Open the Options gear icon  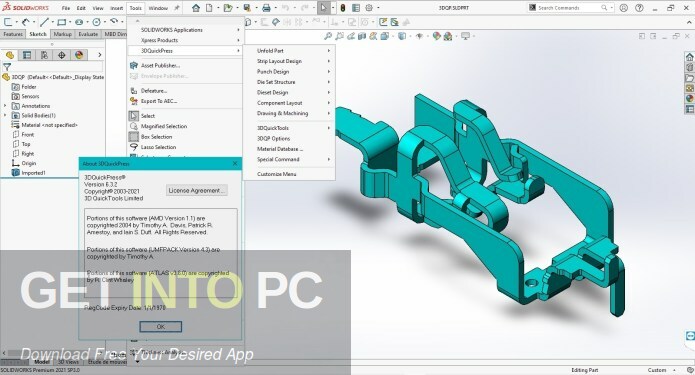pyautogui.click(x=369, y=8)
